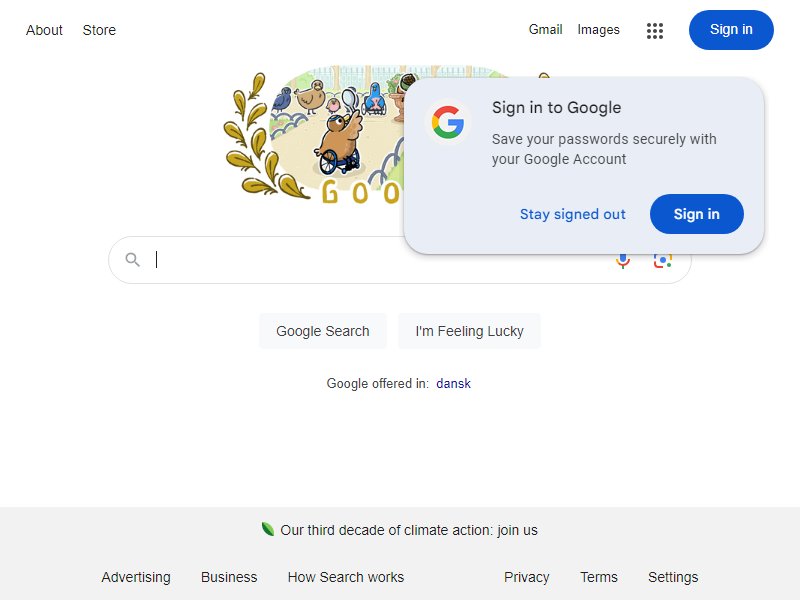
Task: Click Sign in inside the popup
Action: click(696, 214)
